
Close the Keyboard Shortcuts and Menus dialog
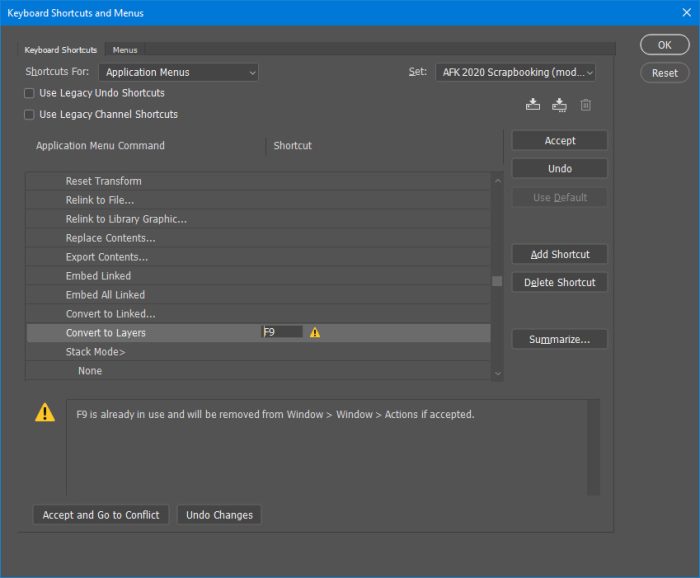click(x=685, y=13)
